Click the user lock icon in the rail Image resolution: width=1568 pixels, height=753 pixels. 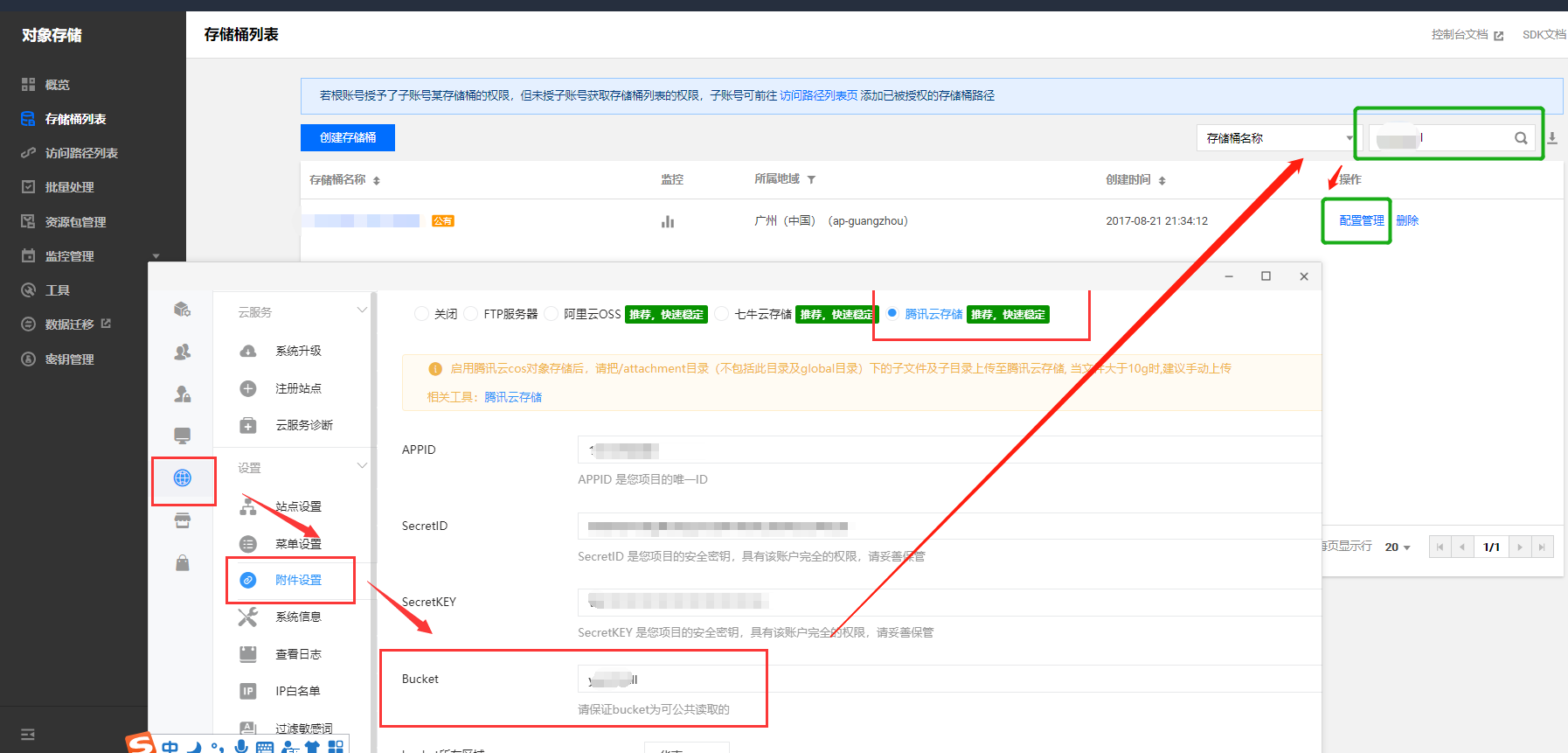tap(182, 394)
